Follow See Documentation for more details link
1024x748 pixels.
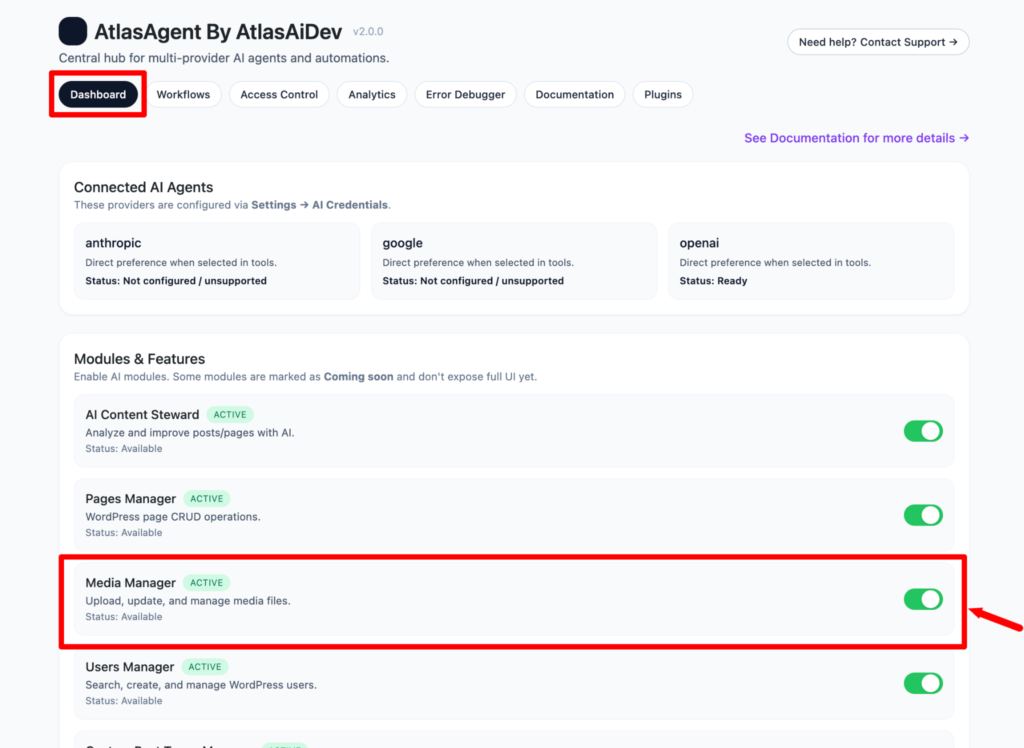coord(856,138)
